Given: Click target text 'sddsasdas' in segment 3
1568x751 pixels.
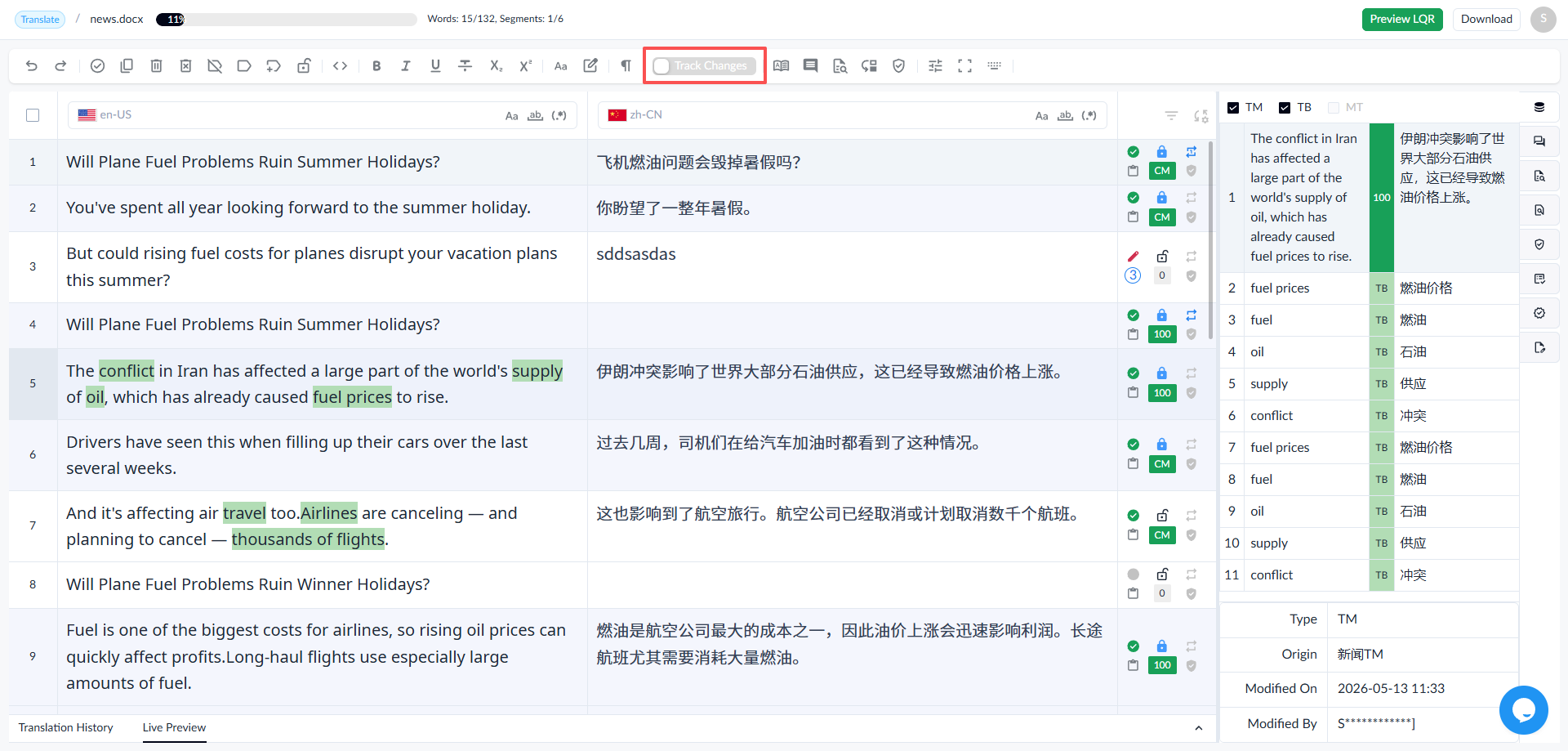Looking at the screenshot, I should [636, 254].
